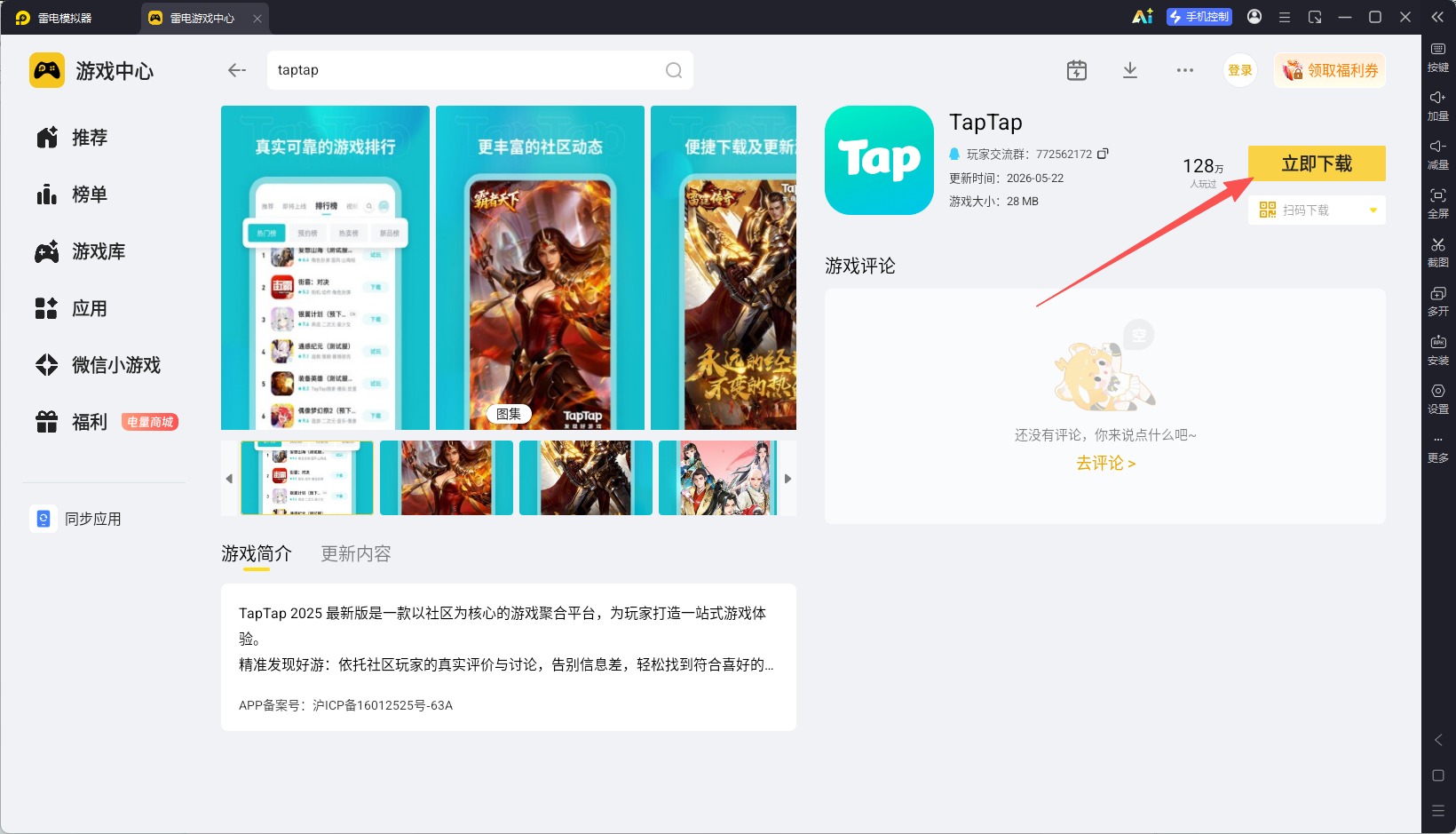Open the 截图 screenshot tool in sidebar

[x=1437, y=252]
